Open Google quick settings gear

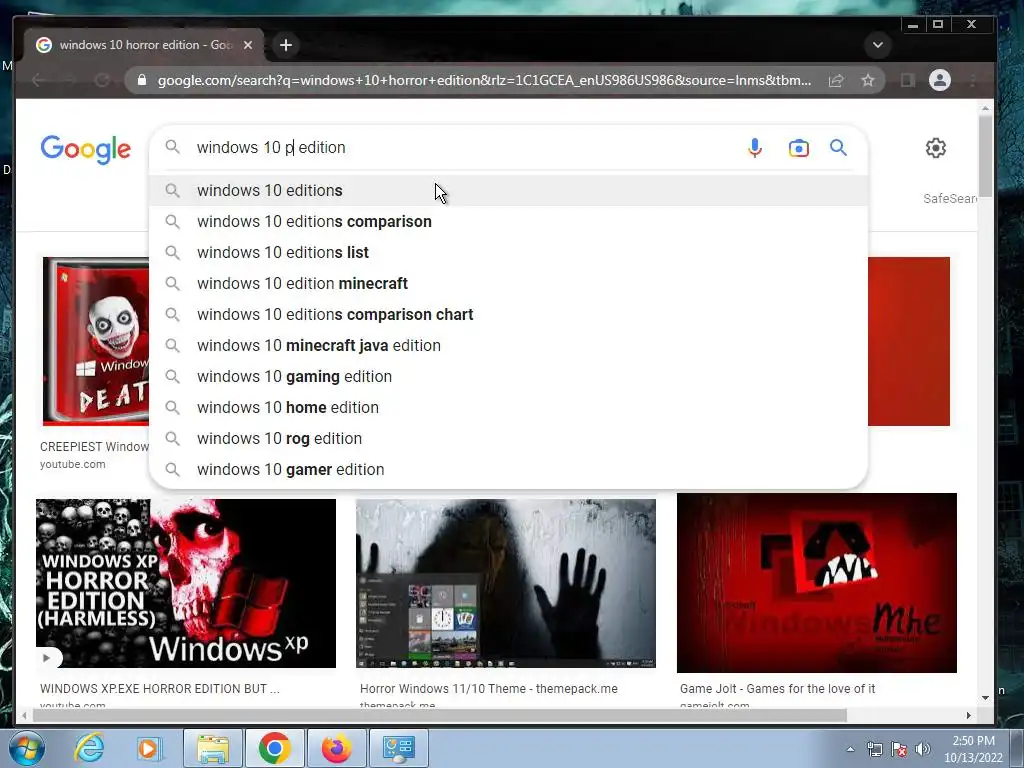(935, 148)
